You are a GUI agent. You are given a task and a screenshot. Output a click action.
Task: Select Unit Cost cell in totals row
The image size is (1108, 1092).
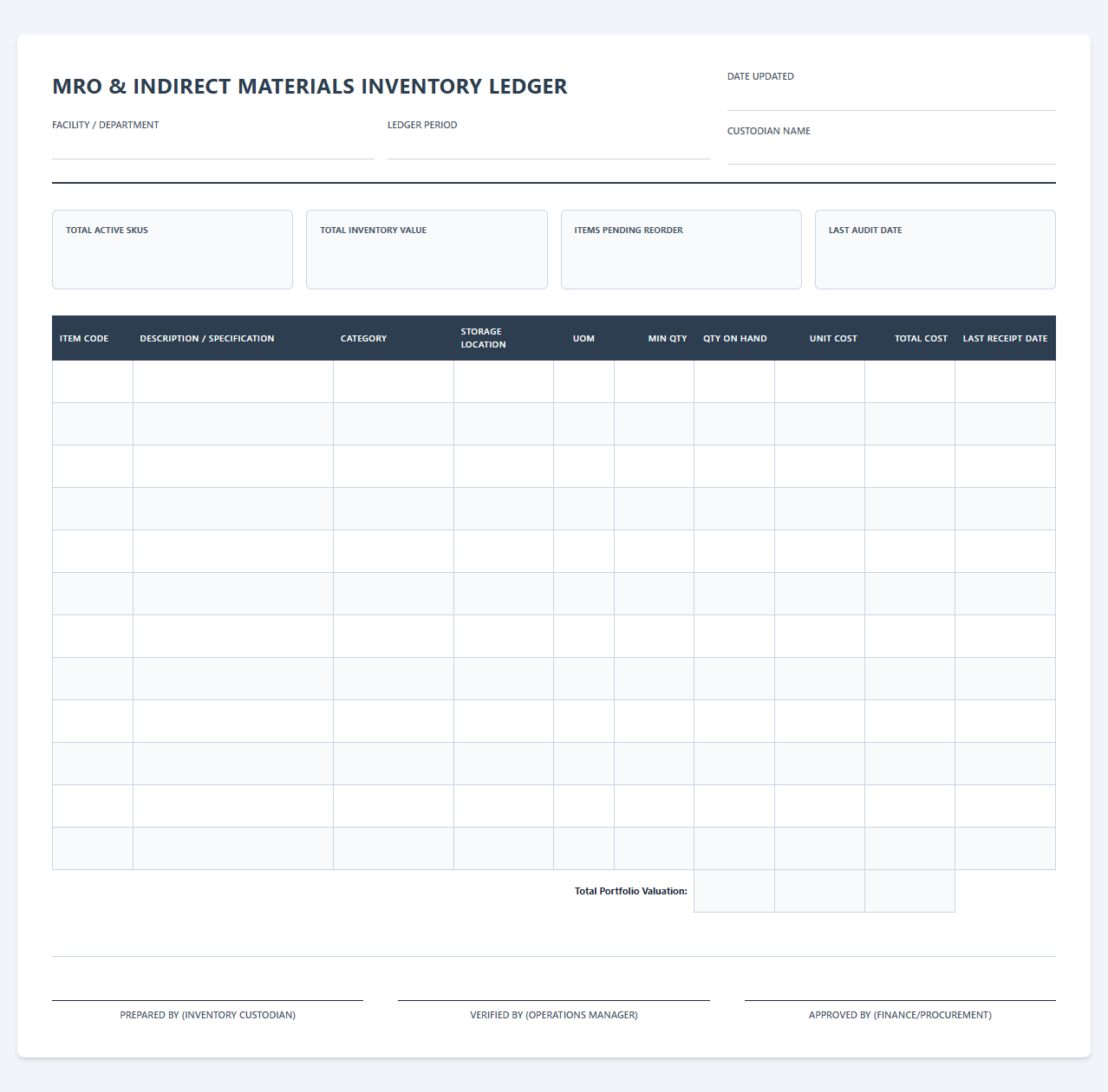point(820,891)
